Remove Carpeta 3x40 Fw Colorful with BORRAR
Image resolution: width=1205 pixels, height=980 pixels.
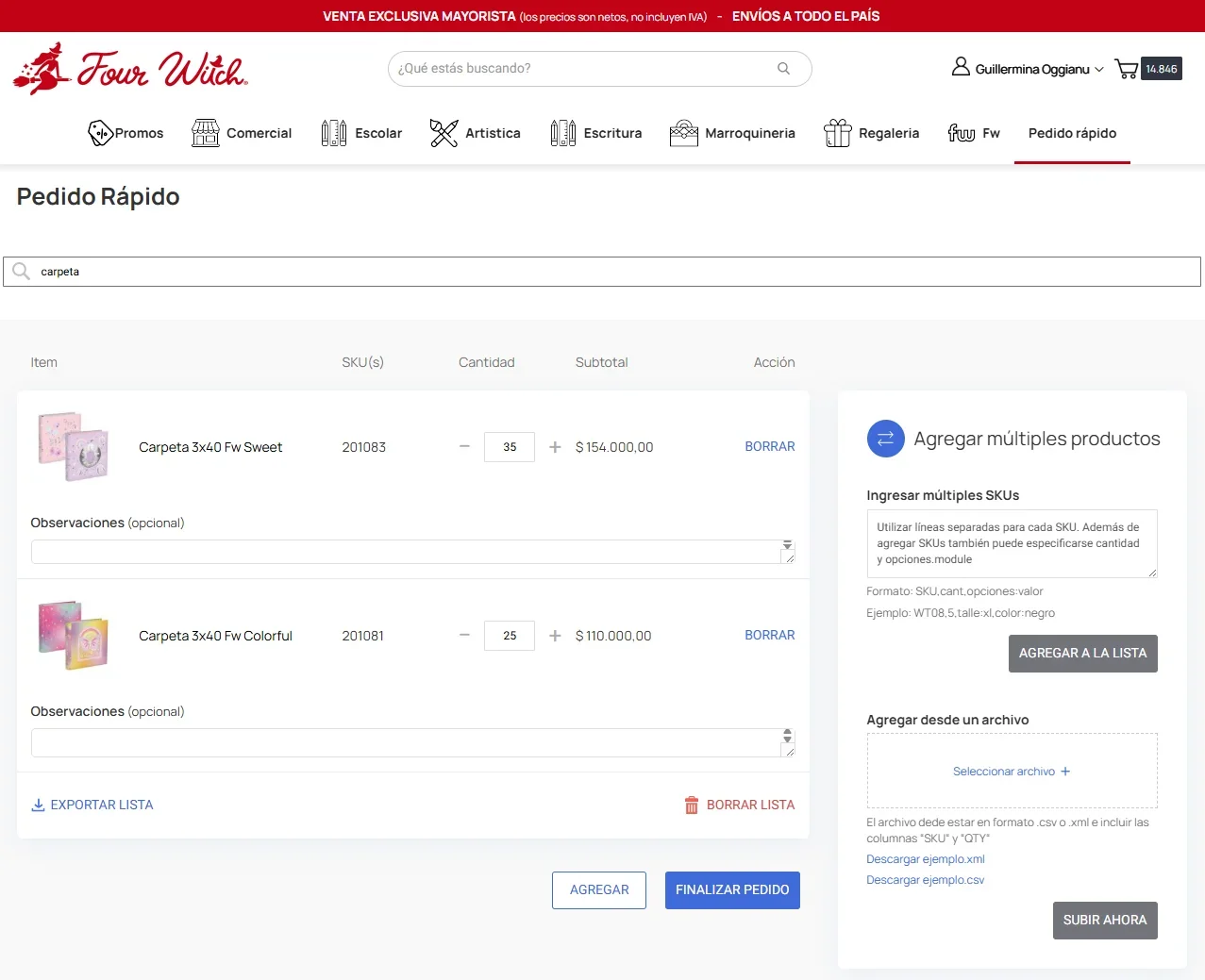[770, 635]
